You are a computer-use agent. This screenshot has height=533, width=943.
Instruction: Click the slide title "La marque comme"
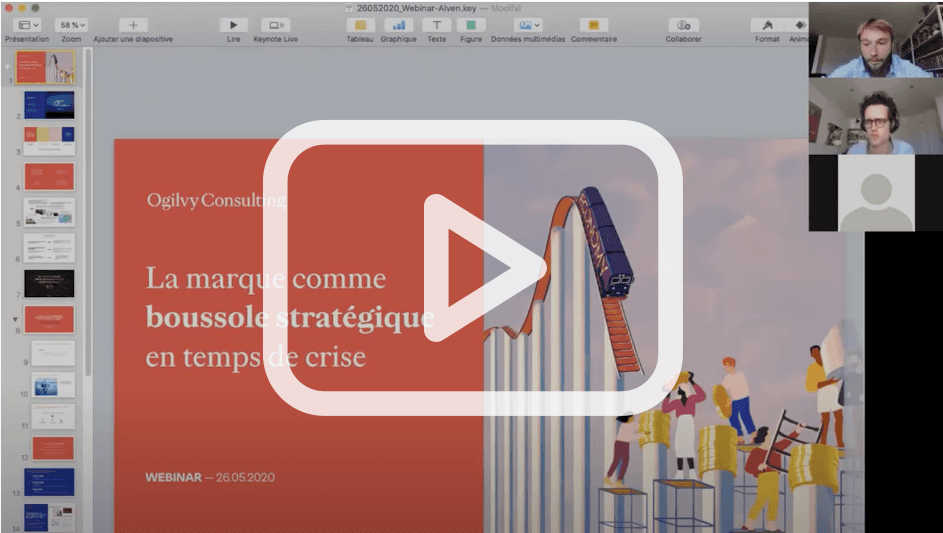[x=266, y=280]
